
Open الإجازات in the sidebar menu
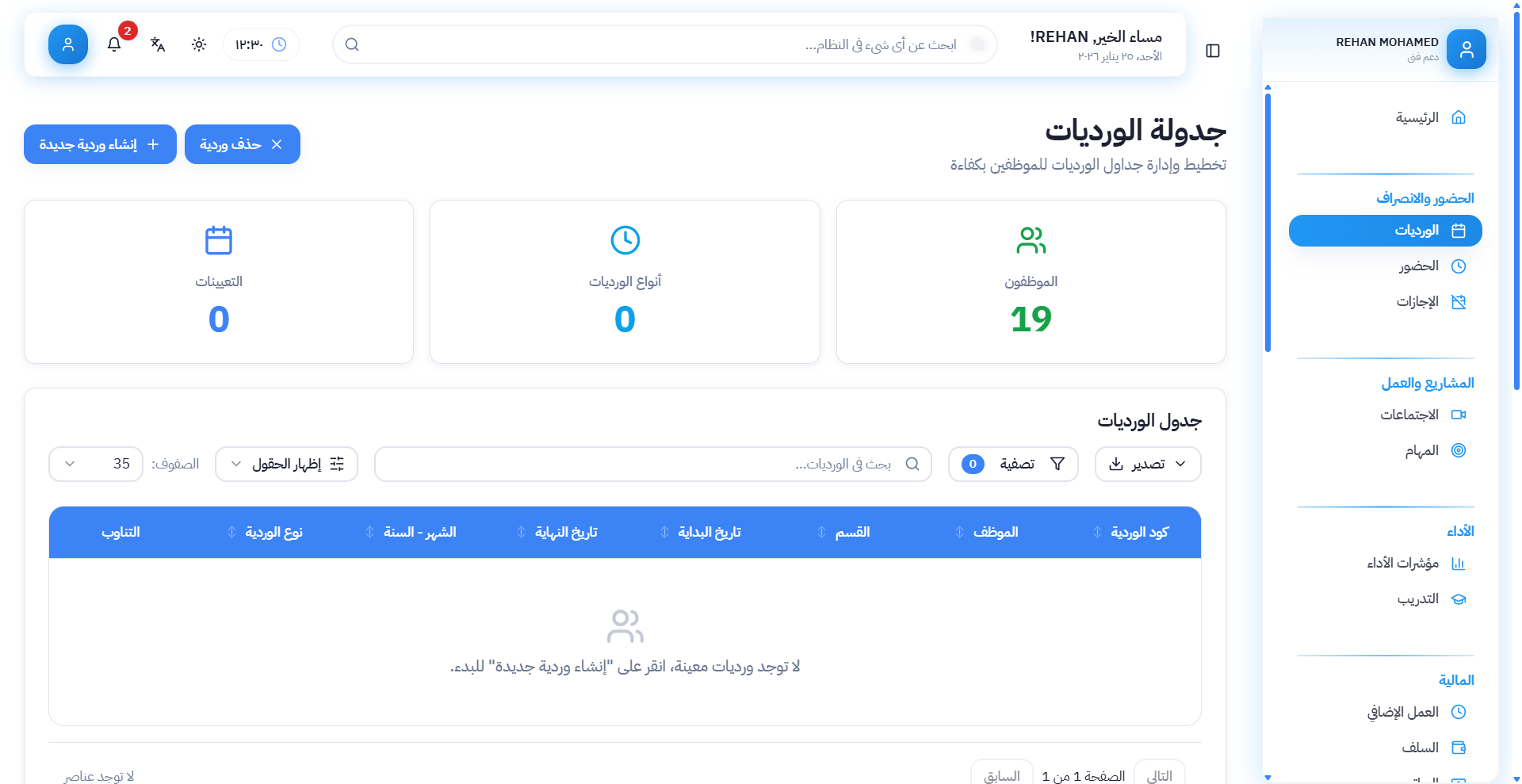click(x=1417, y=302)
